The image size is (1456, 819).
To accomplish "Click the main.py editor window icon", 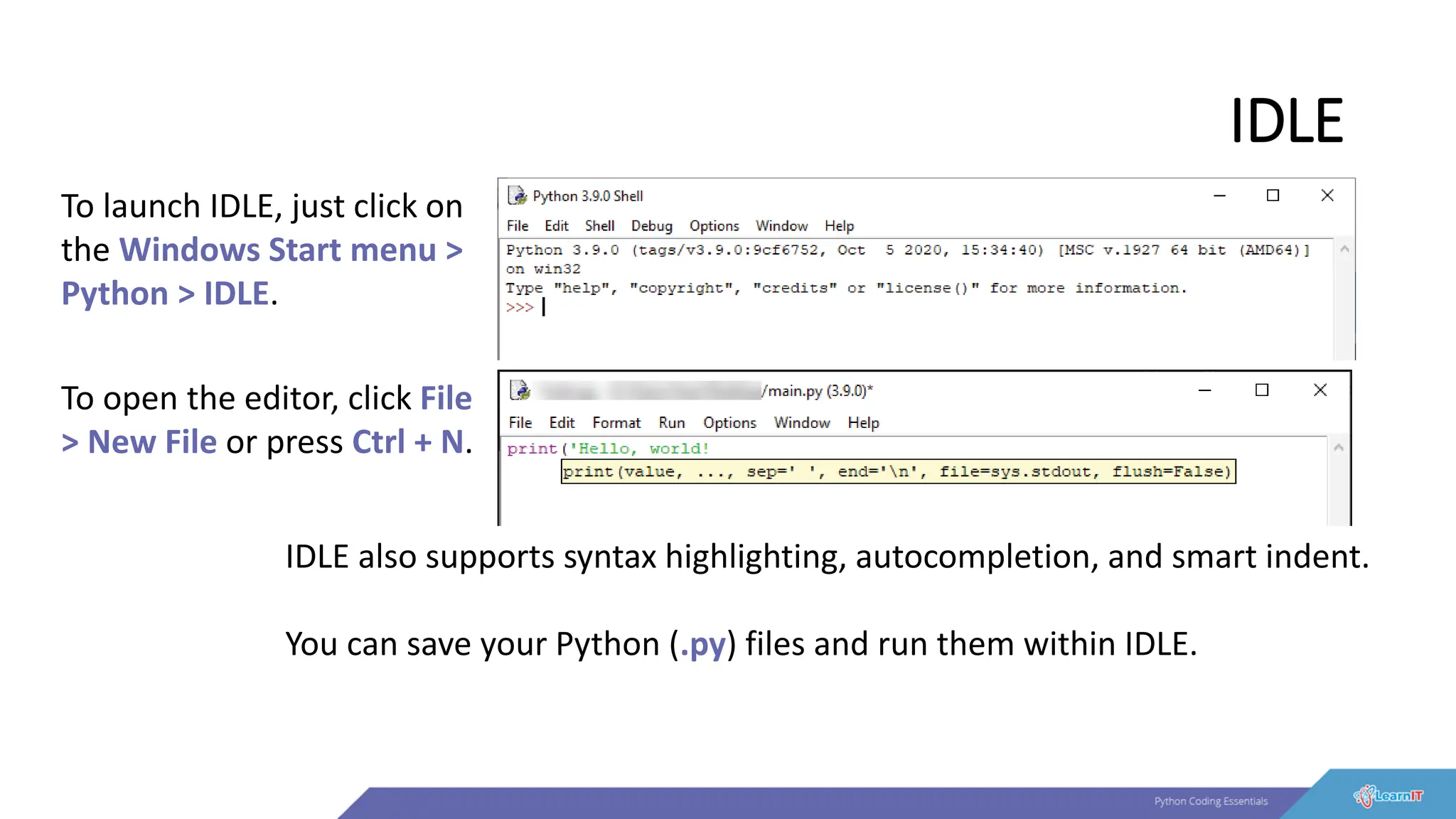I will pyautogui.click(x=520, y=390).
